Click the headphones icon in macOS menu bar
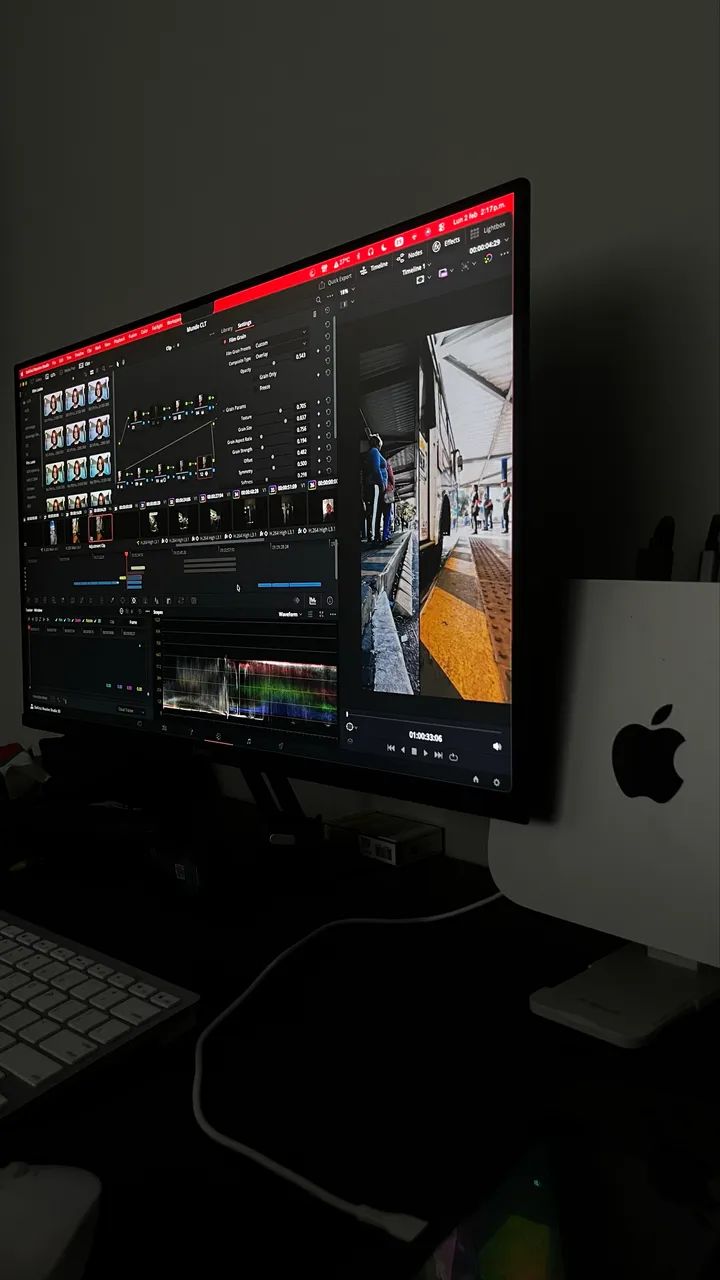The height and width of the screenshot is (1280, 720). pyautogui.click(x=371, y=252)
